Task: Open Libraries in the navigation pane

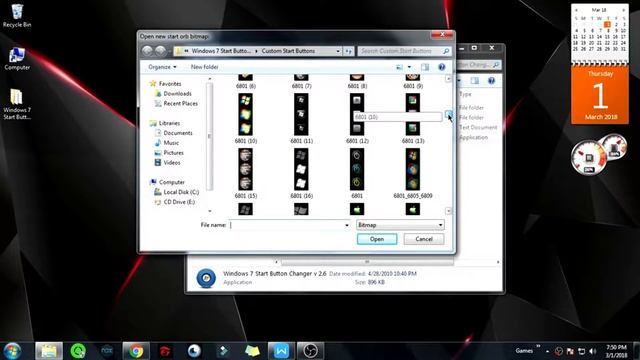Action: (169, 123)
